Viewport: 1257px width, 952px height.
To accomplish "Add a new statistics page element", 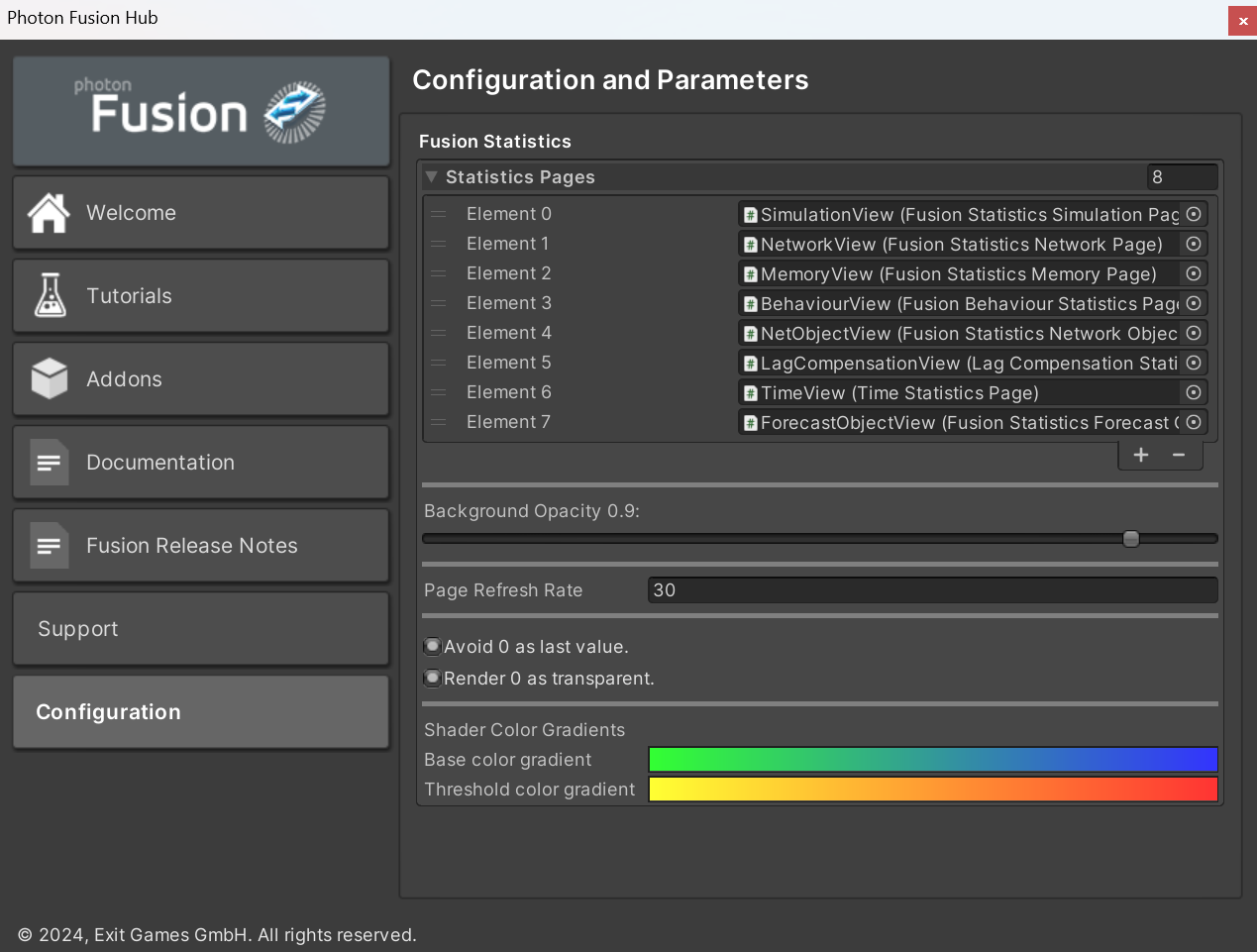I will [1140, 455].
